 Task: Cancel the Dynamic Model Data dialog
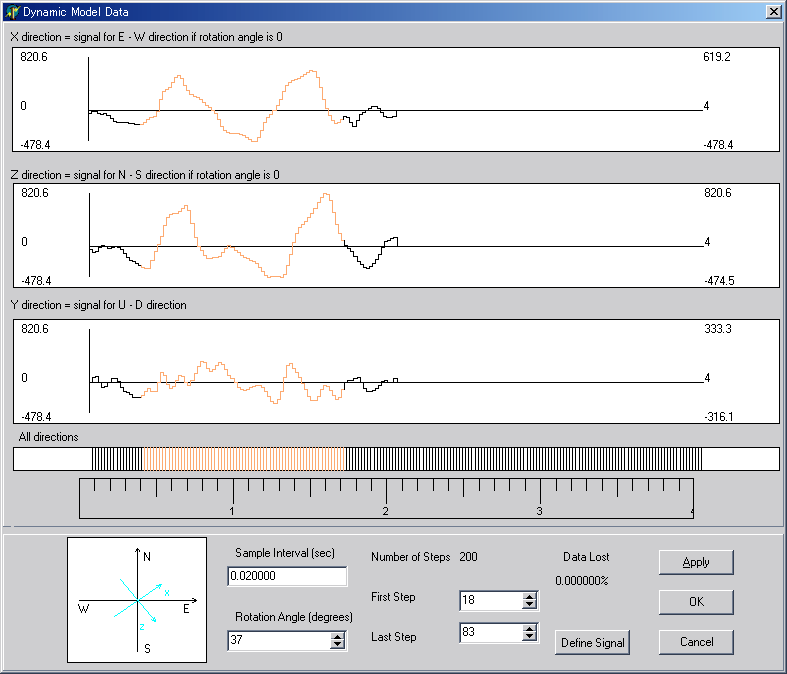tap(696, 641)
